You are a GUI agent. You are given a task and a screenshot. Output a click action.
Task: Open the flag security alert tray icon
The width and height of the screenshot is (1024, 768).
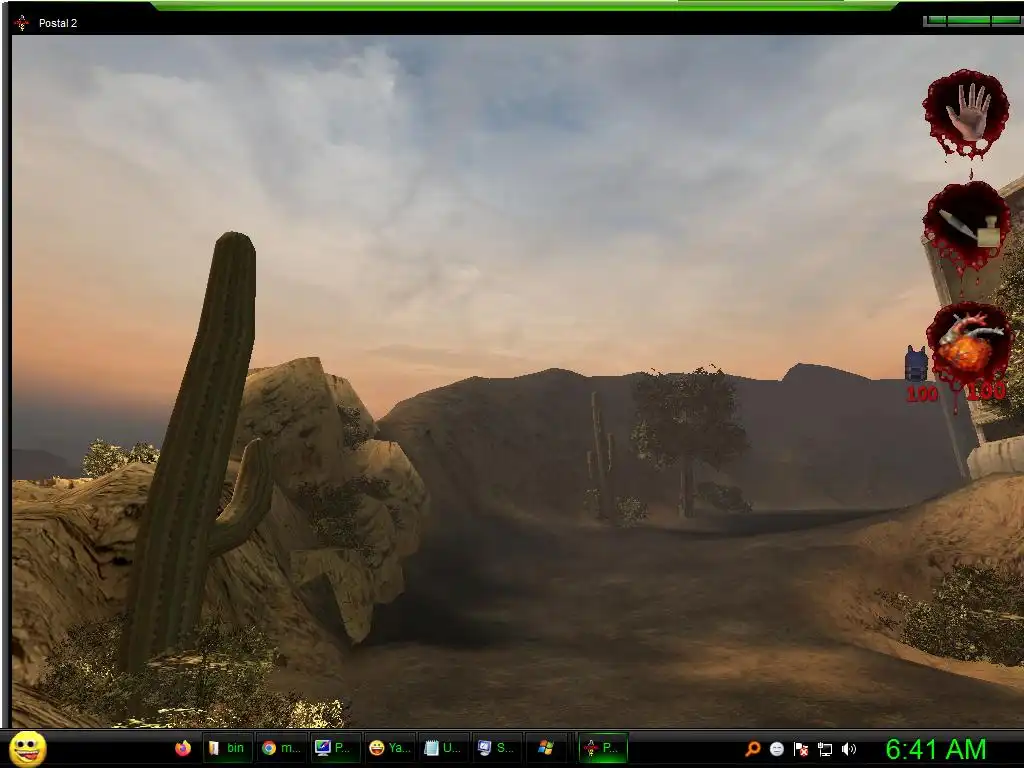tap(801, 749)
